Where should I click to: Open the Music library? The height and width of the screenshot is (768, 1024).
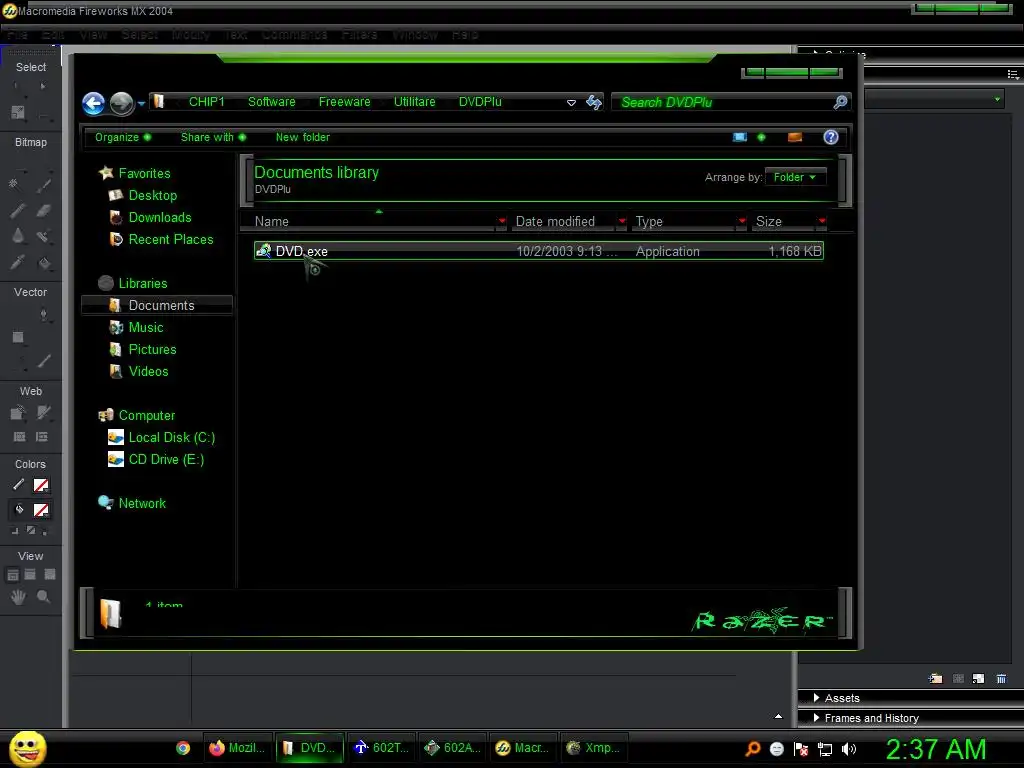146,327
